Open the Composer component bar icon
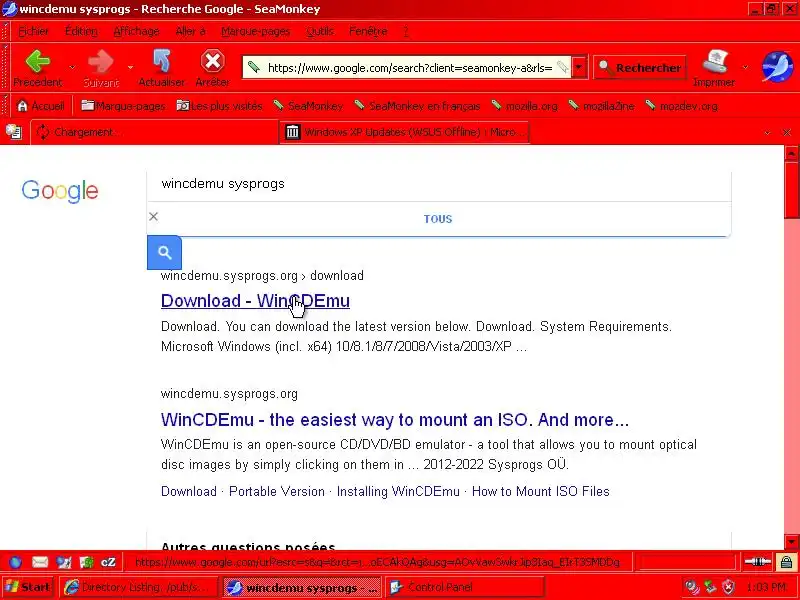 [64, 562]
